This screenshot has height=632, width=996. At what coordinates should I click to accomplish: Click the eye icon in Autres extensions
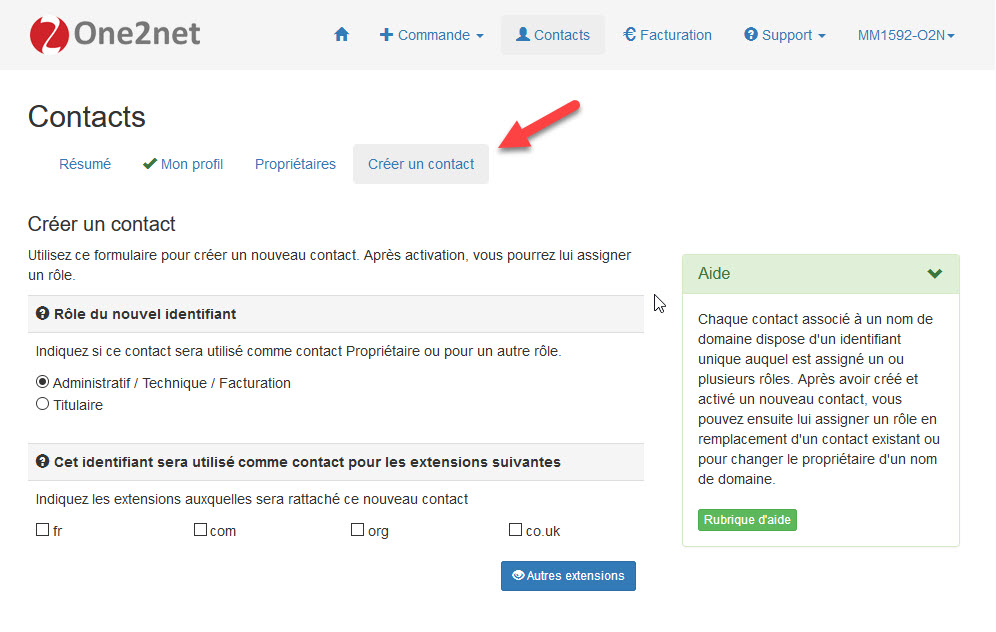pyautogui.click(x=518, y=575)
